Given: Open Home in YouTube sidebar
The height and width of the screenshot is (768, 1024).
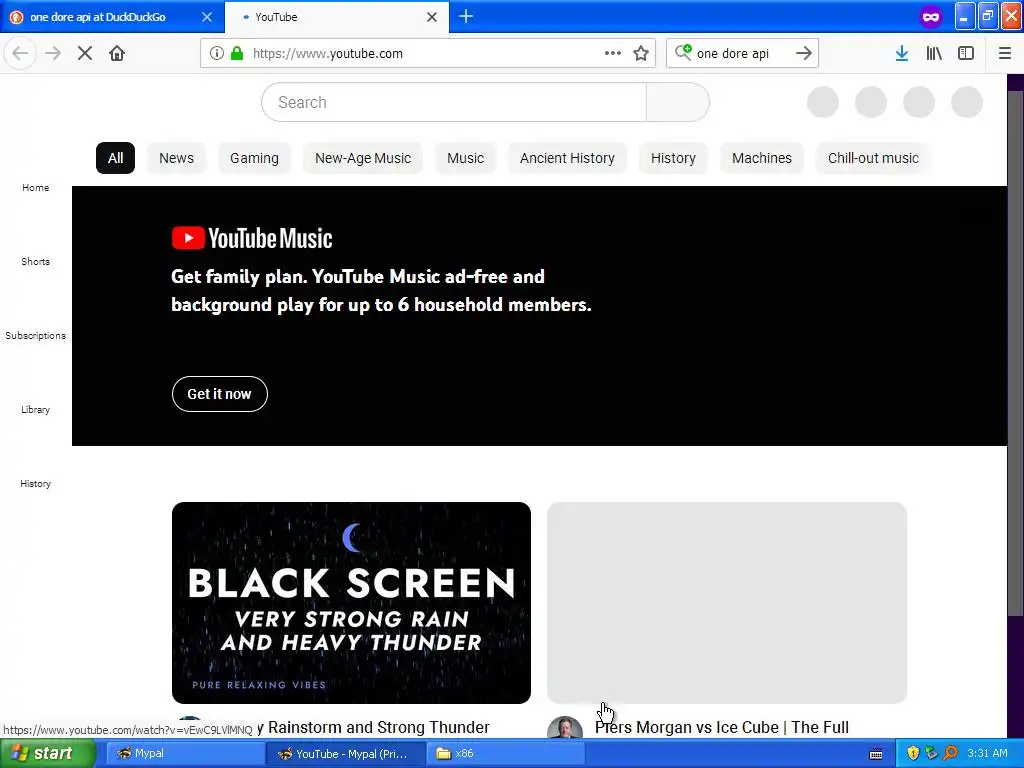Looking at the screenshot, I should click(35, 187).
